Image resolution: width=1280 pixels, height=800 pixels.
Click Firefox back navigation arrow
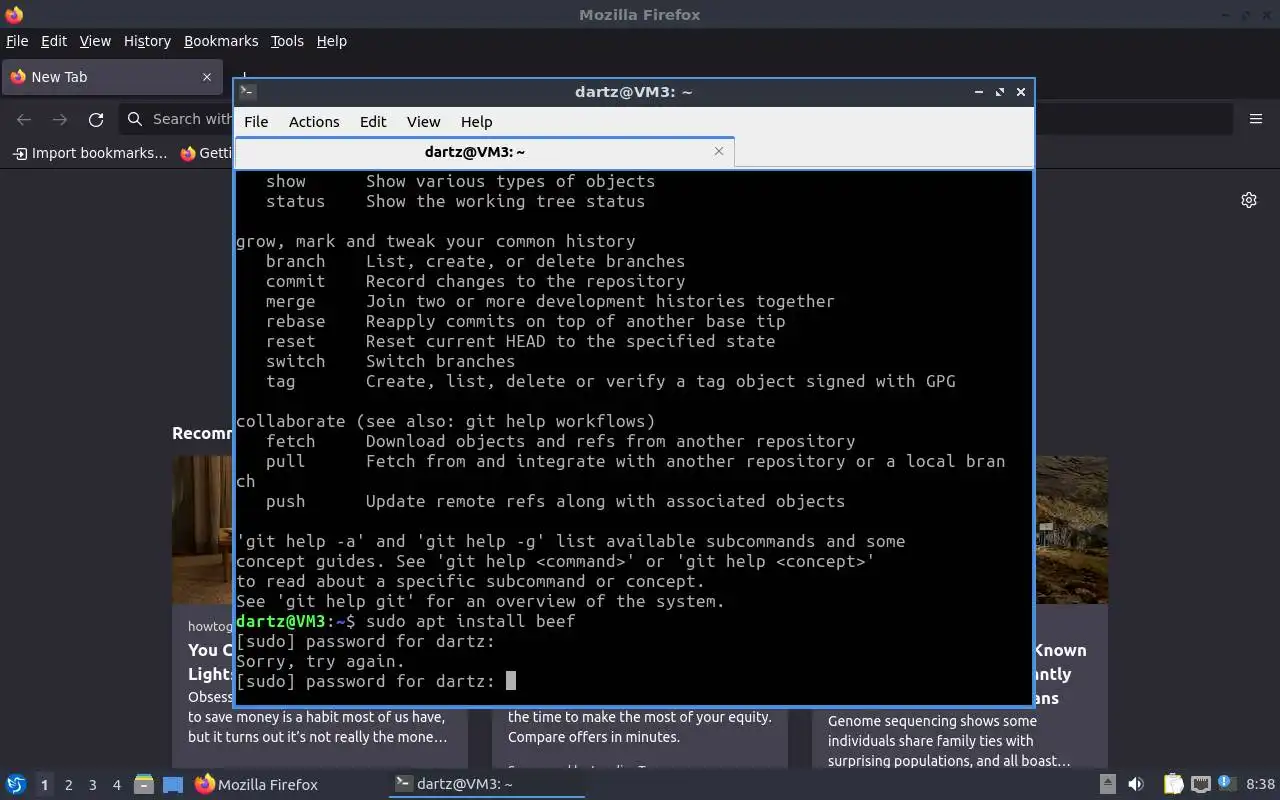point(24,119)
